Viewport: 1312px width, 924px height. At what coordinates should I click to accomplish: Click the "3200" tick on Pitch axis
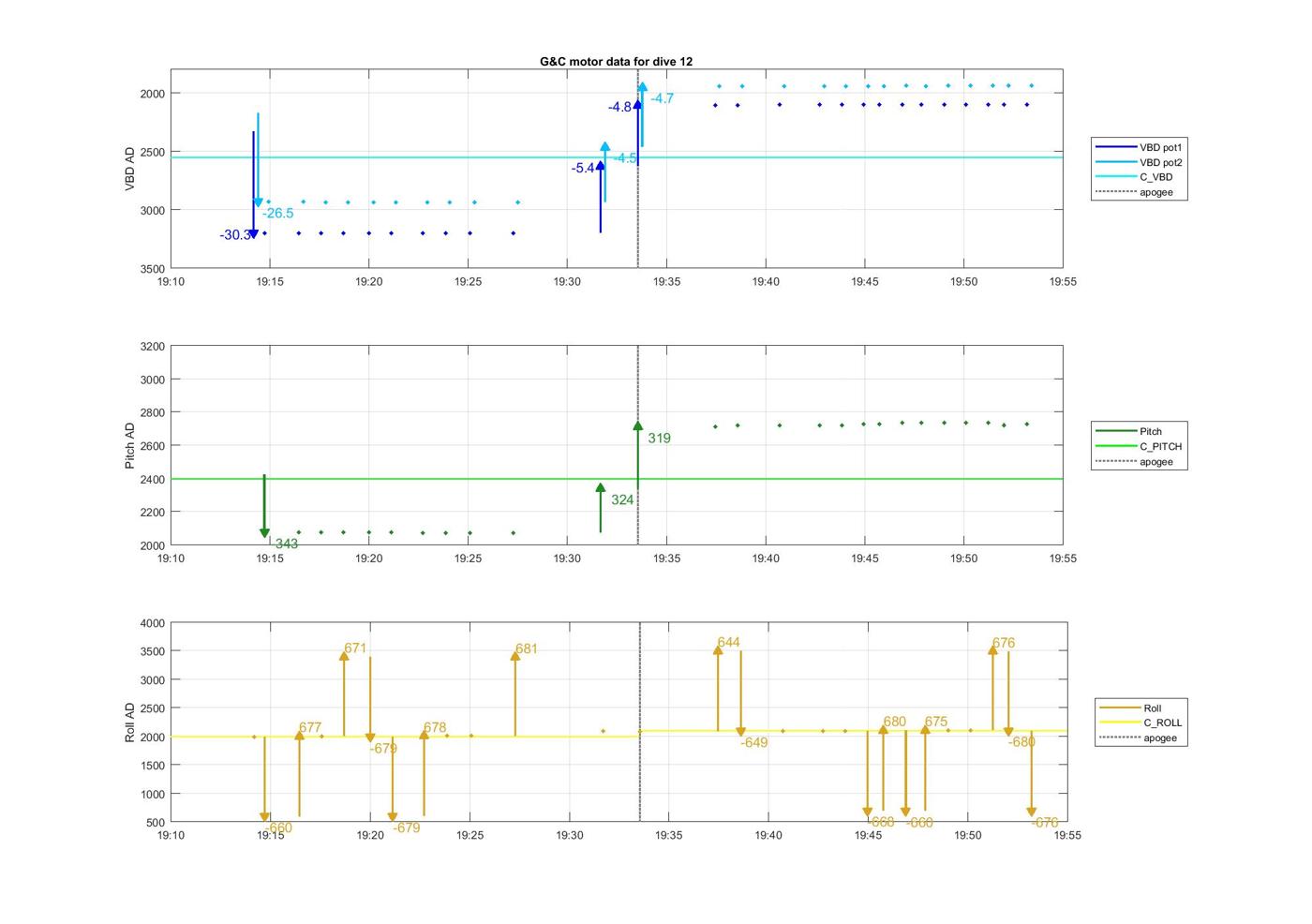point(152,347)
